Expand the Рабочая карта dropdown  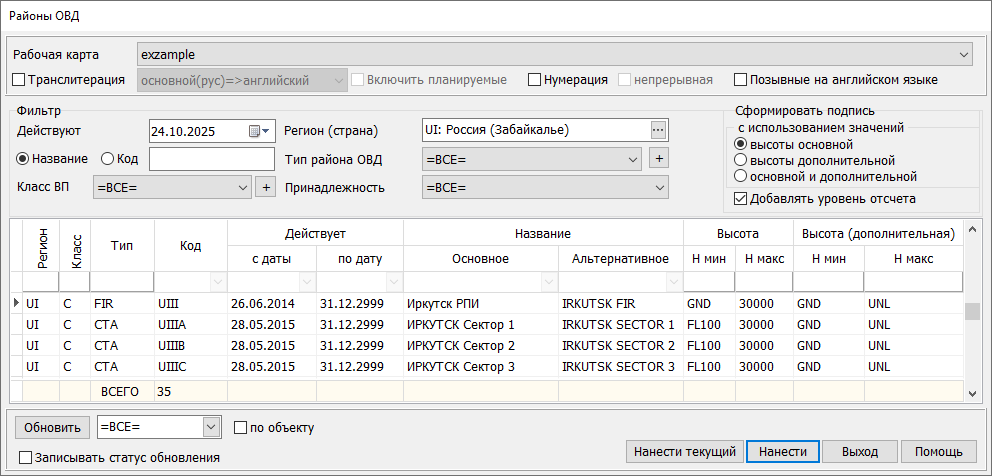coord(963,54)
